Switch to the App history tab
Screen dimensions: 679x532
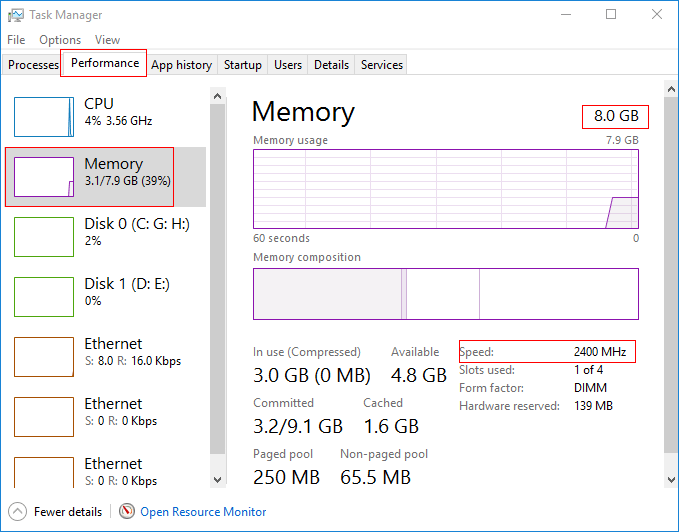(181, 64)
